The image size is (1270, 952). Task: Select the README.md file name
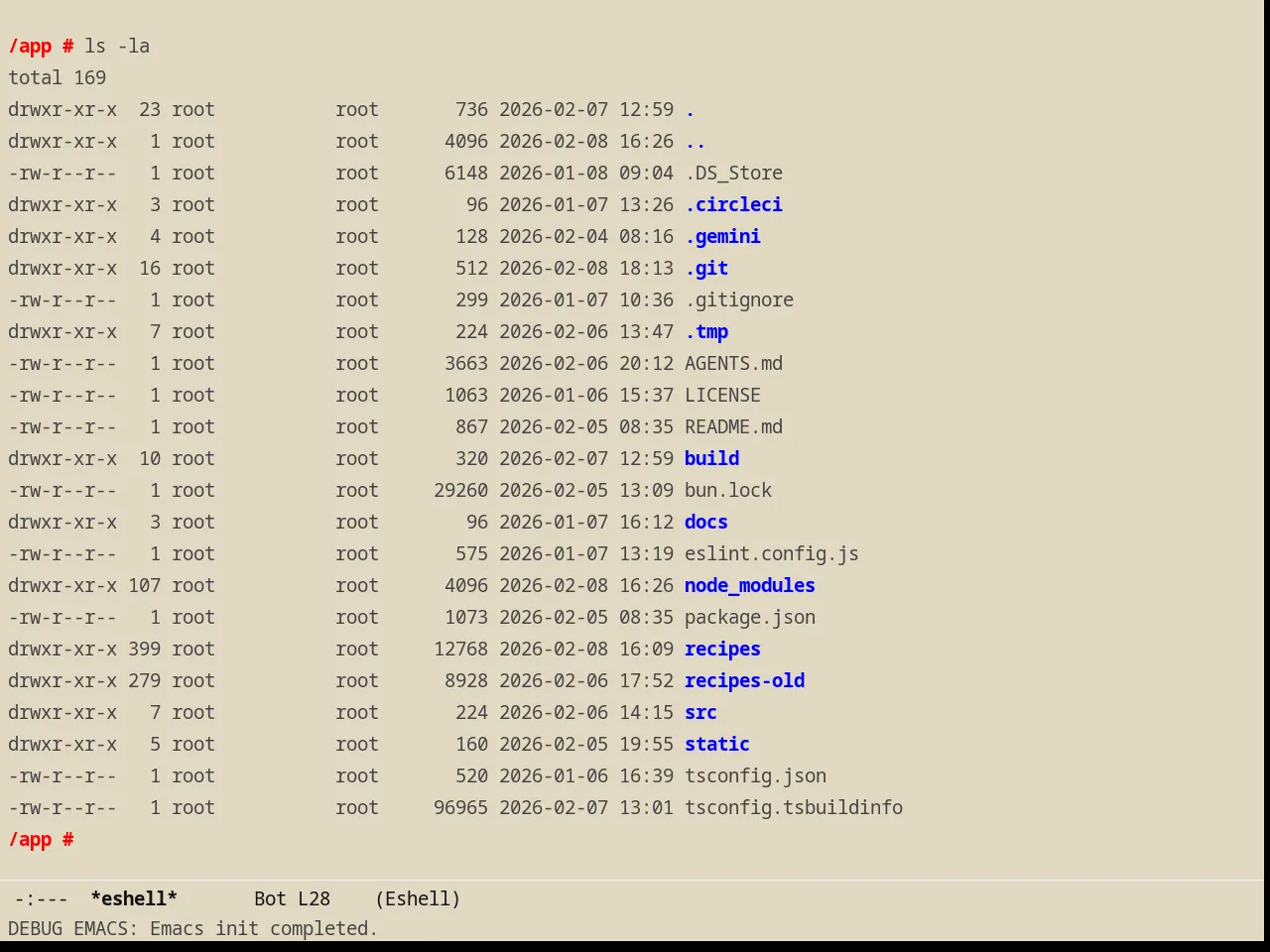pyautogui.click(x=733, y=426)
